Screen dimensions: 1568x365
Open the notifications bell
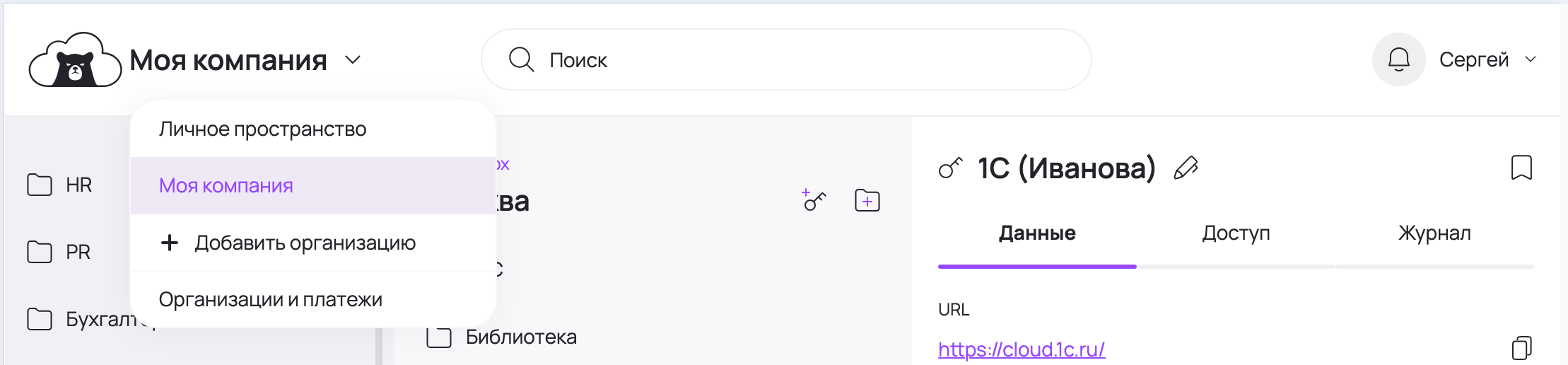(1398, 59)
